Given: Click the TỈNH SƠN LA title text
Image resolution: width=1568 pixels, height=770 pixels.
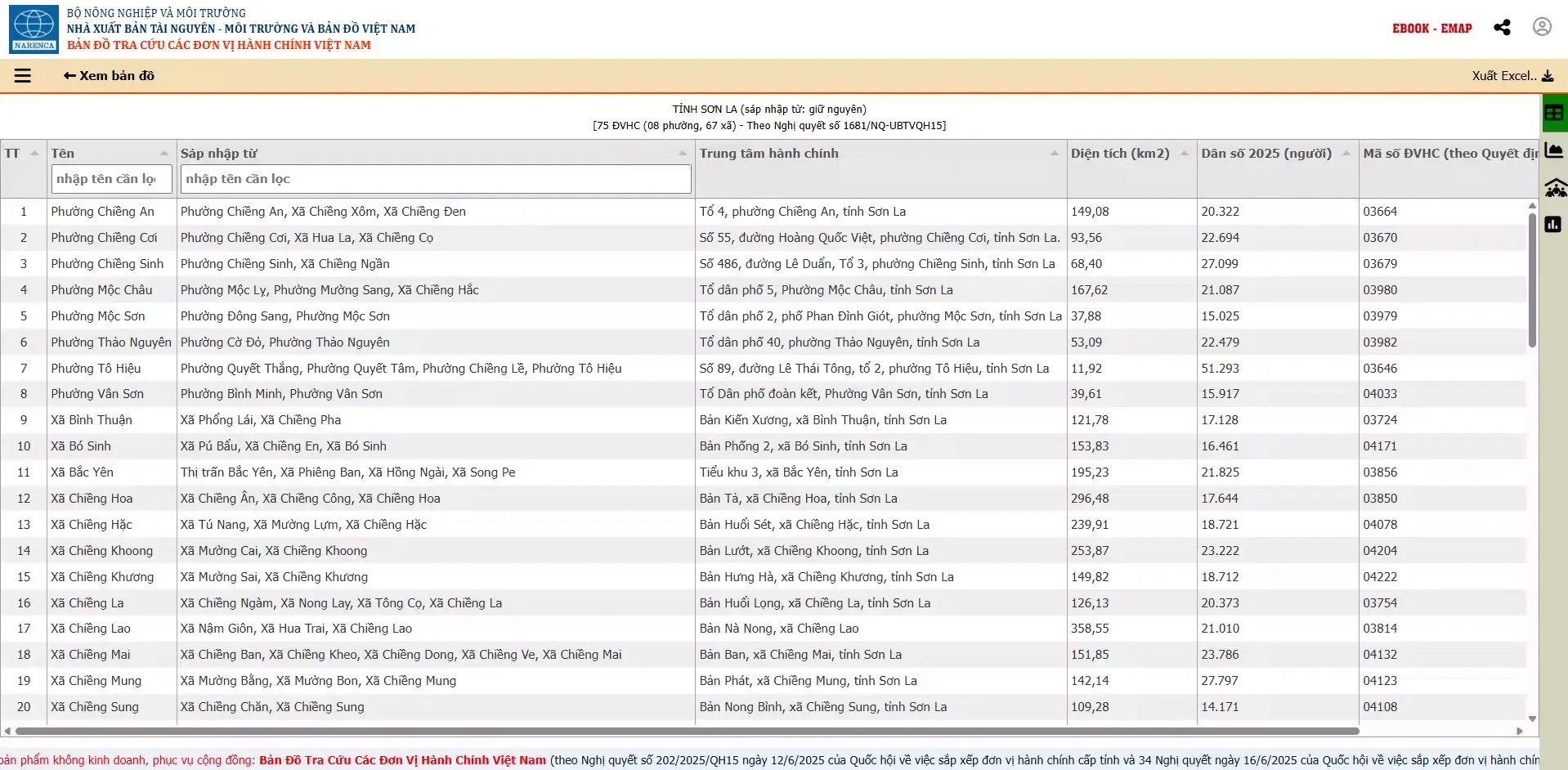Looking at the screenshot, I should click(x=769, y=109).
